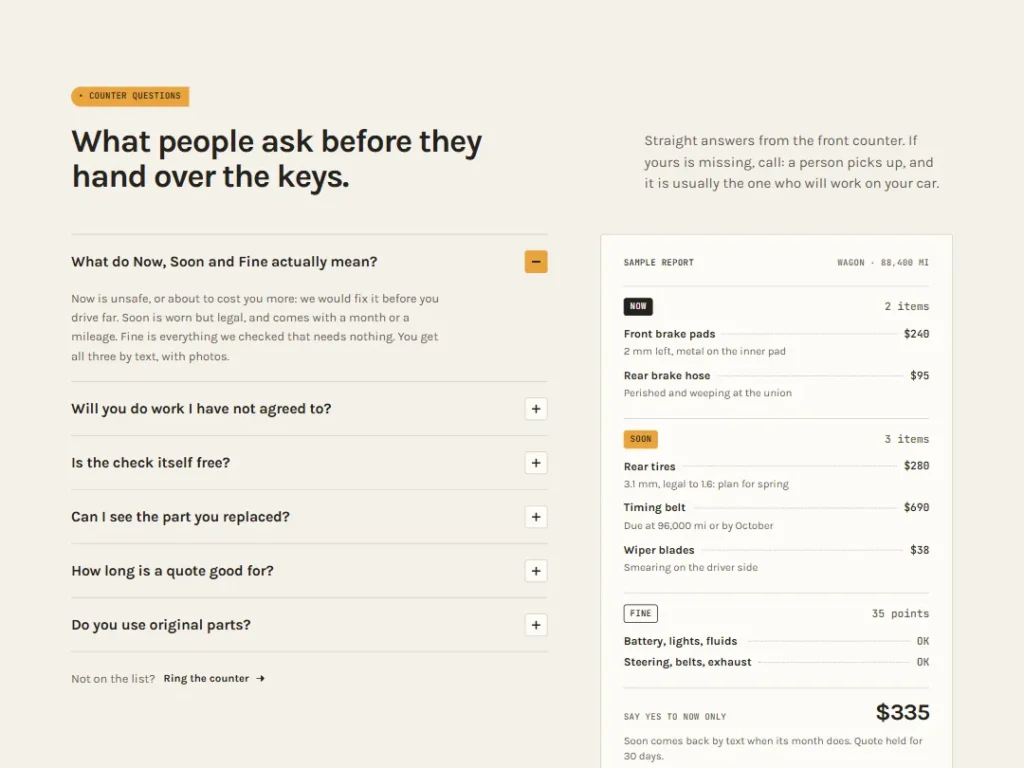Click the $280 price
Screen dimensions: 1024x768
(916, 466)
